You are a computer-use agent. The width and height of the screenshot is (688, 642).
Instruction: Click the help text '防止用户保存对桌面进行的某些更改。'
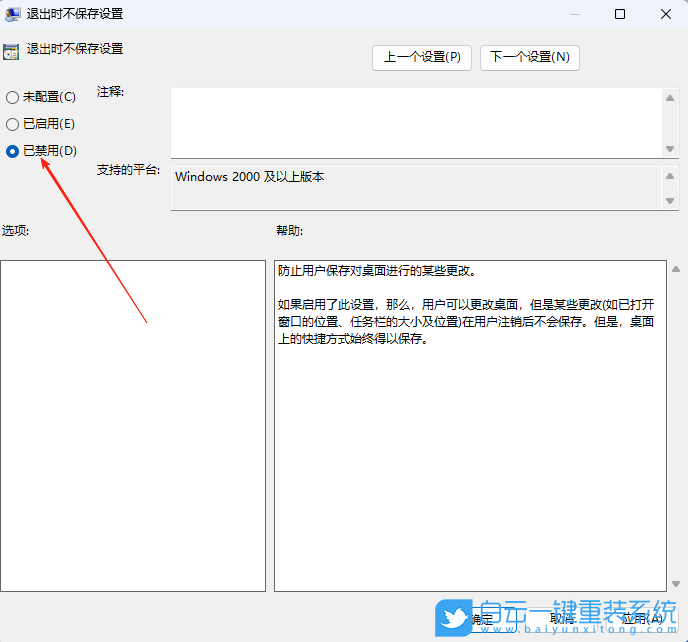(378, 271)
